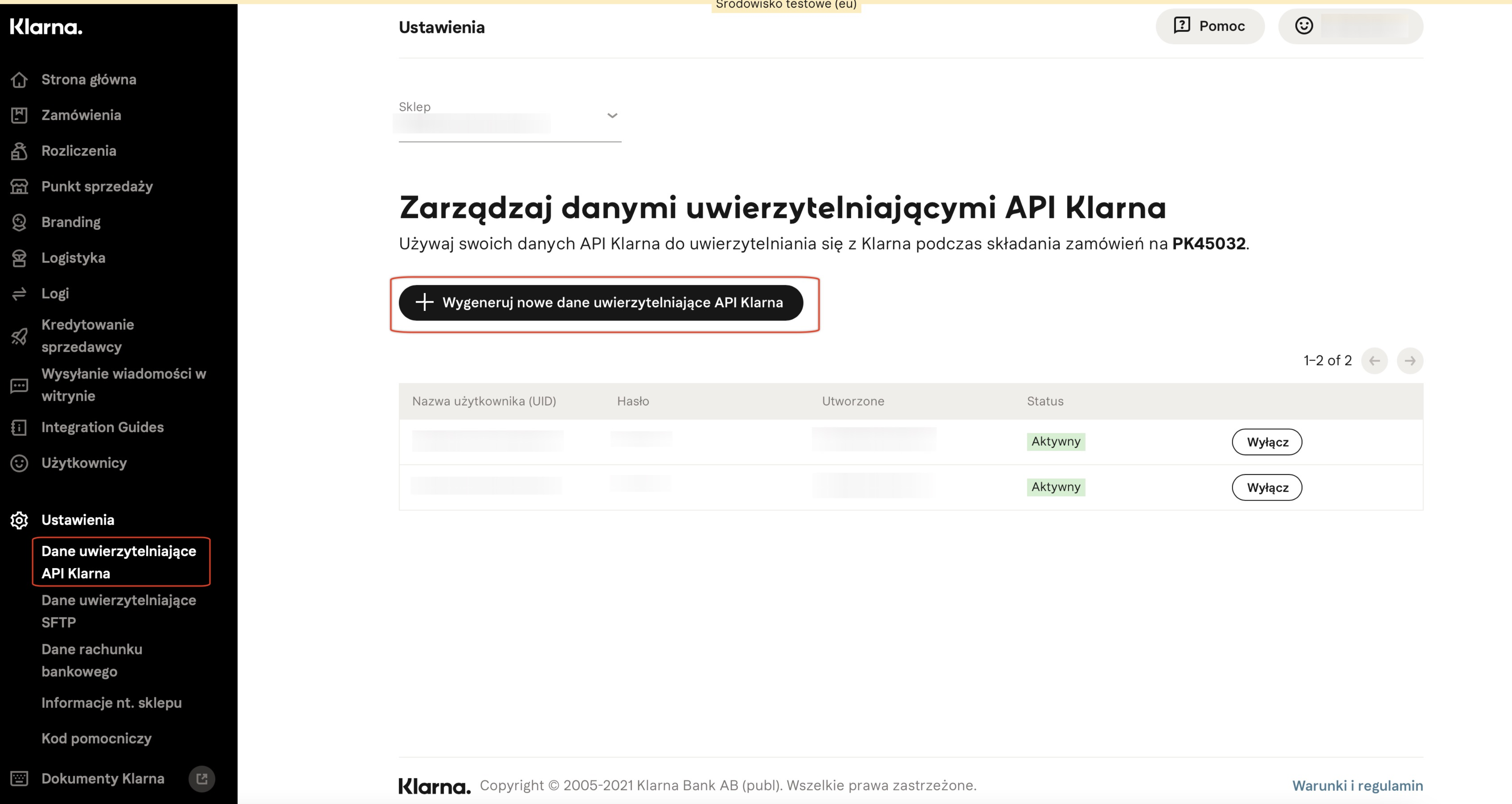Open Użytkownicy management section

point(83,463)
